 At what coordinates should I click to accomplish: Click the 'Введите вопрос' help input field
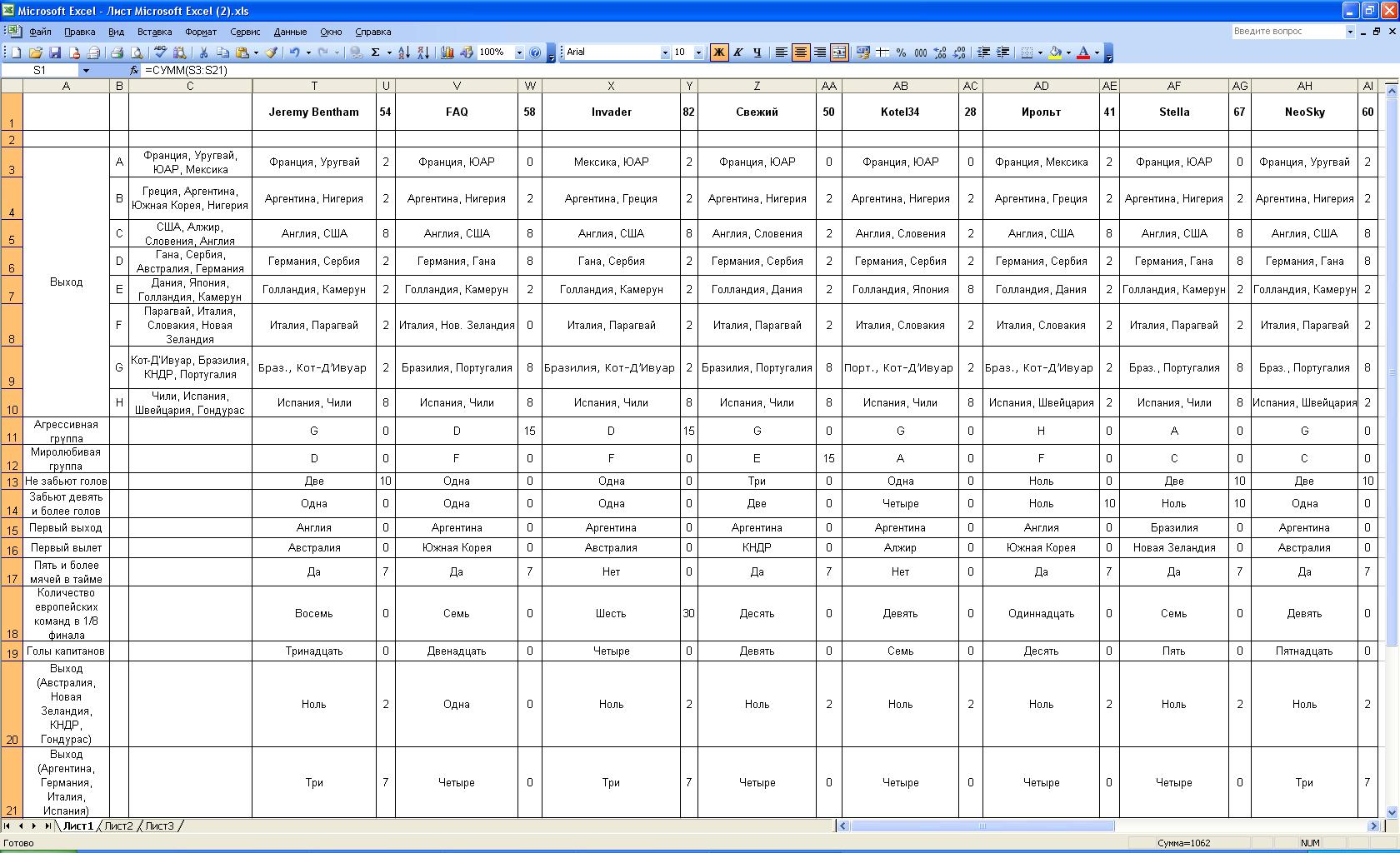pyautogui.click(x=1287, y=31)
